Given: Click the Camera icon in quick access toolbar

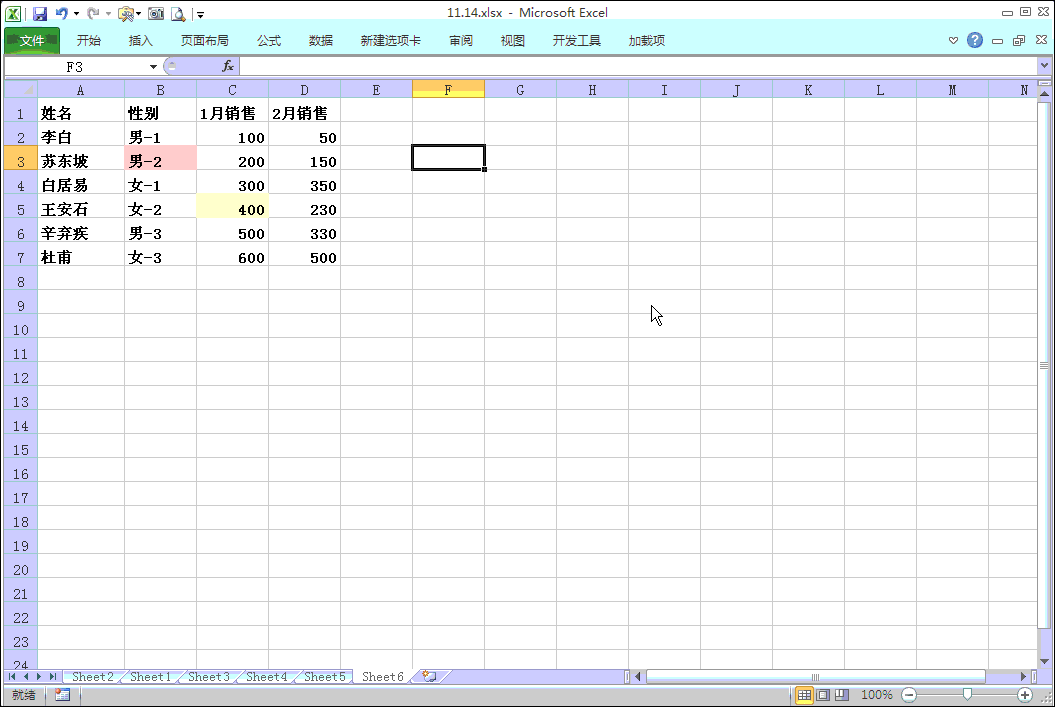Looking at the screenshot, I should [x=155, y=13].
